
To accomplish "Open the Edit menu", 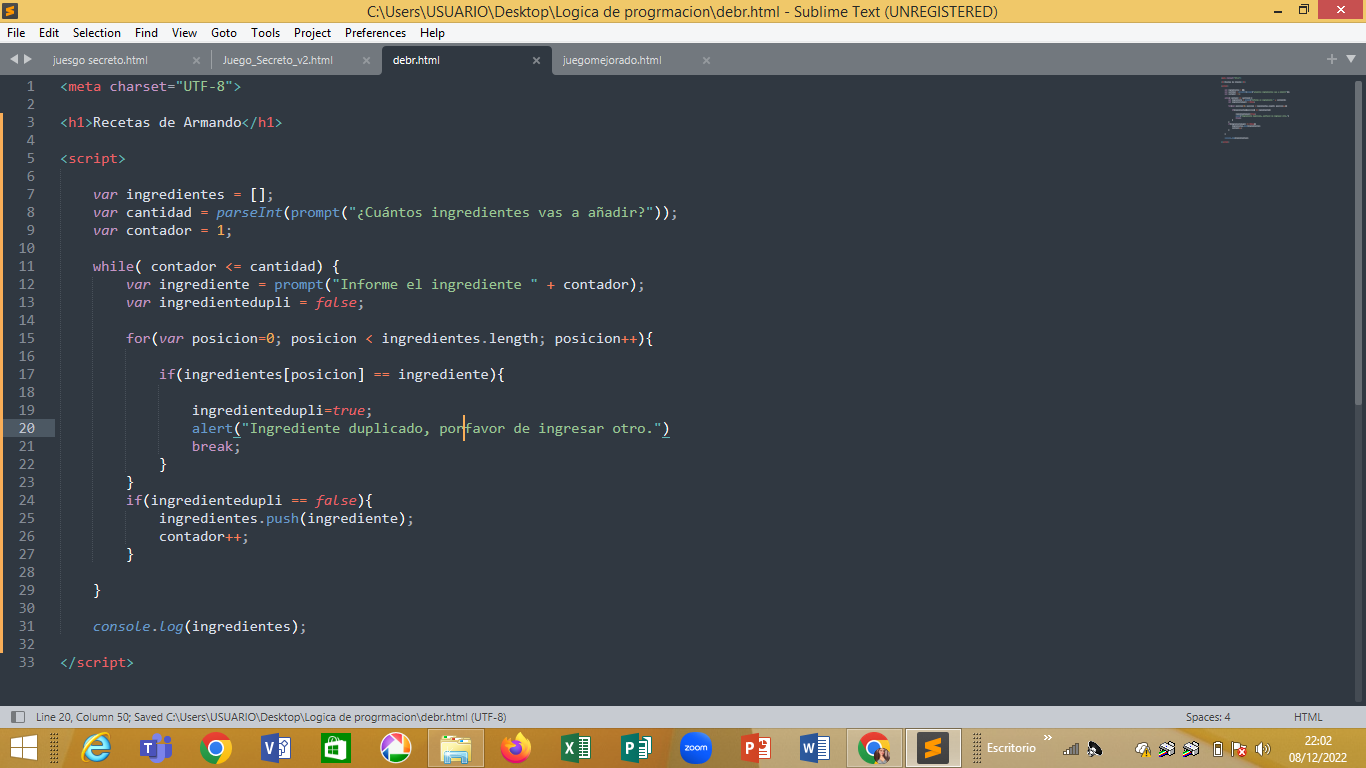I will (49, 33).
